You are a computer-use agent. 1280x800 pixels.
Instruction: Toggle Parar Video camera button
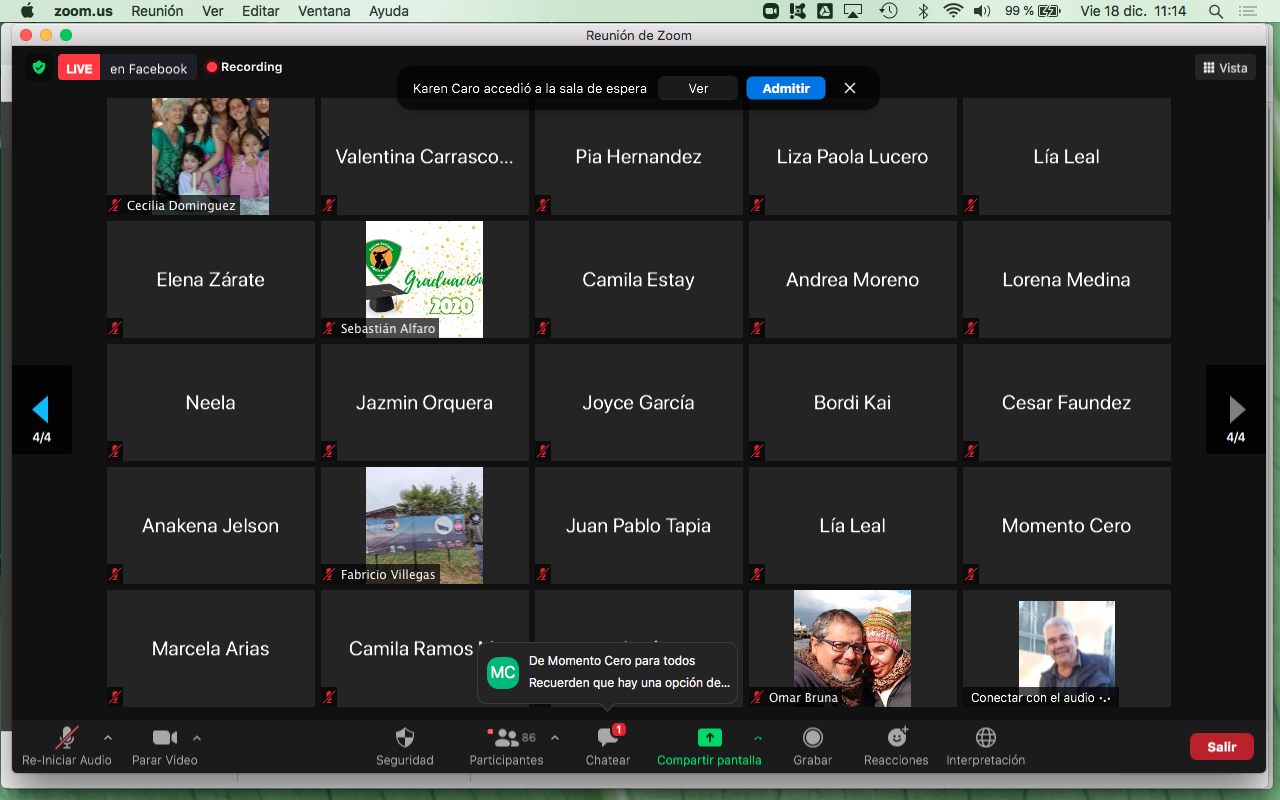164,738
